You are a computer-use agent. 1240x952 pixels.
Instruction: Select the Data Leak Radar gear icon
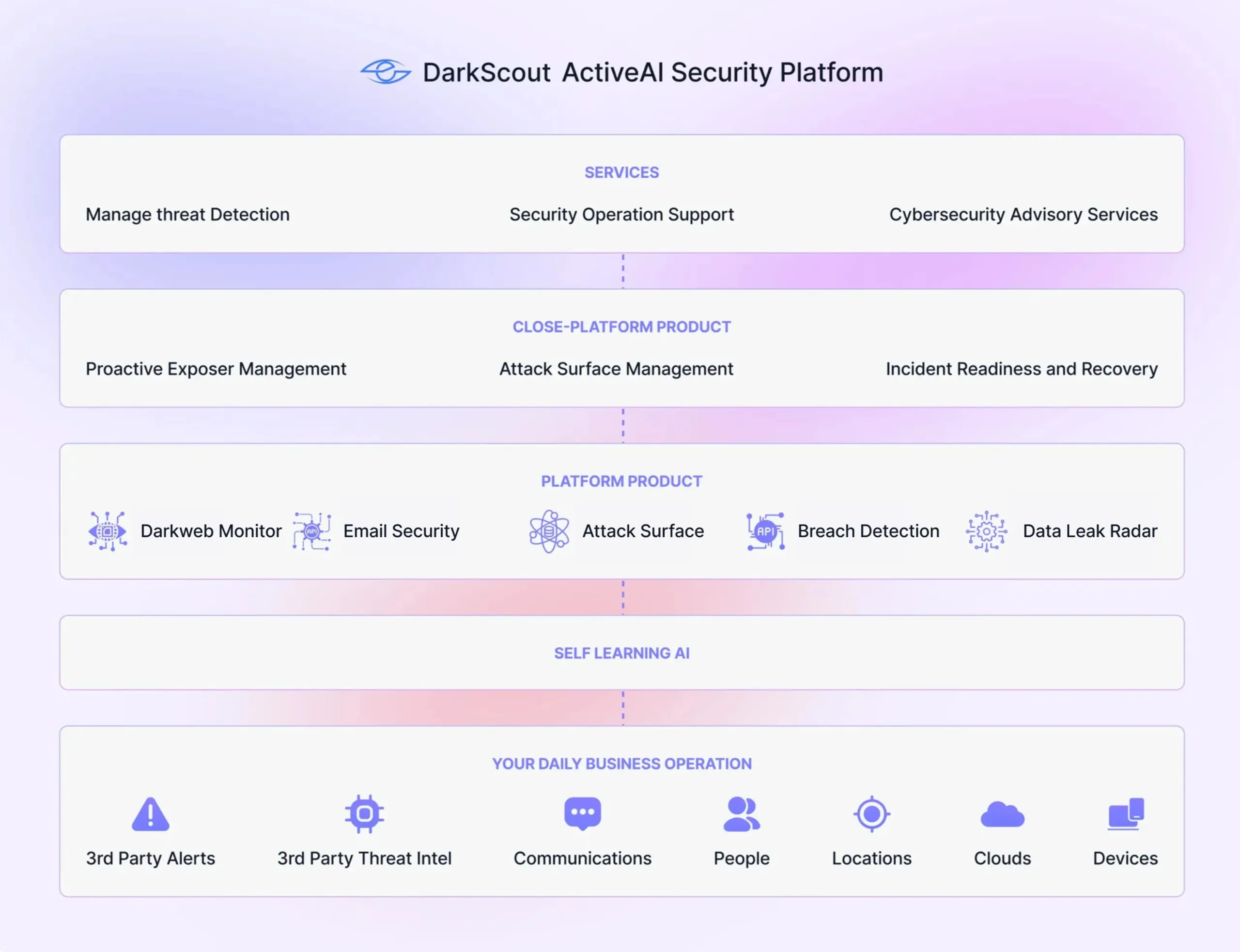987,531
